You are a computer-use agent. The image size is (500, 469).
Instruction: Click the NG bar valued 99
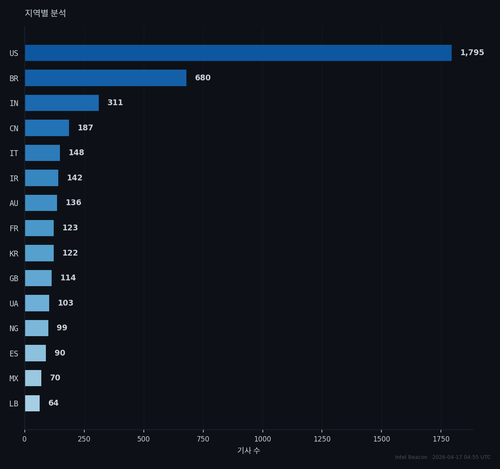pos(37,328)
